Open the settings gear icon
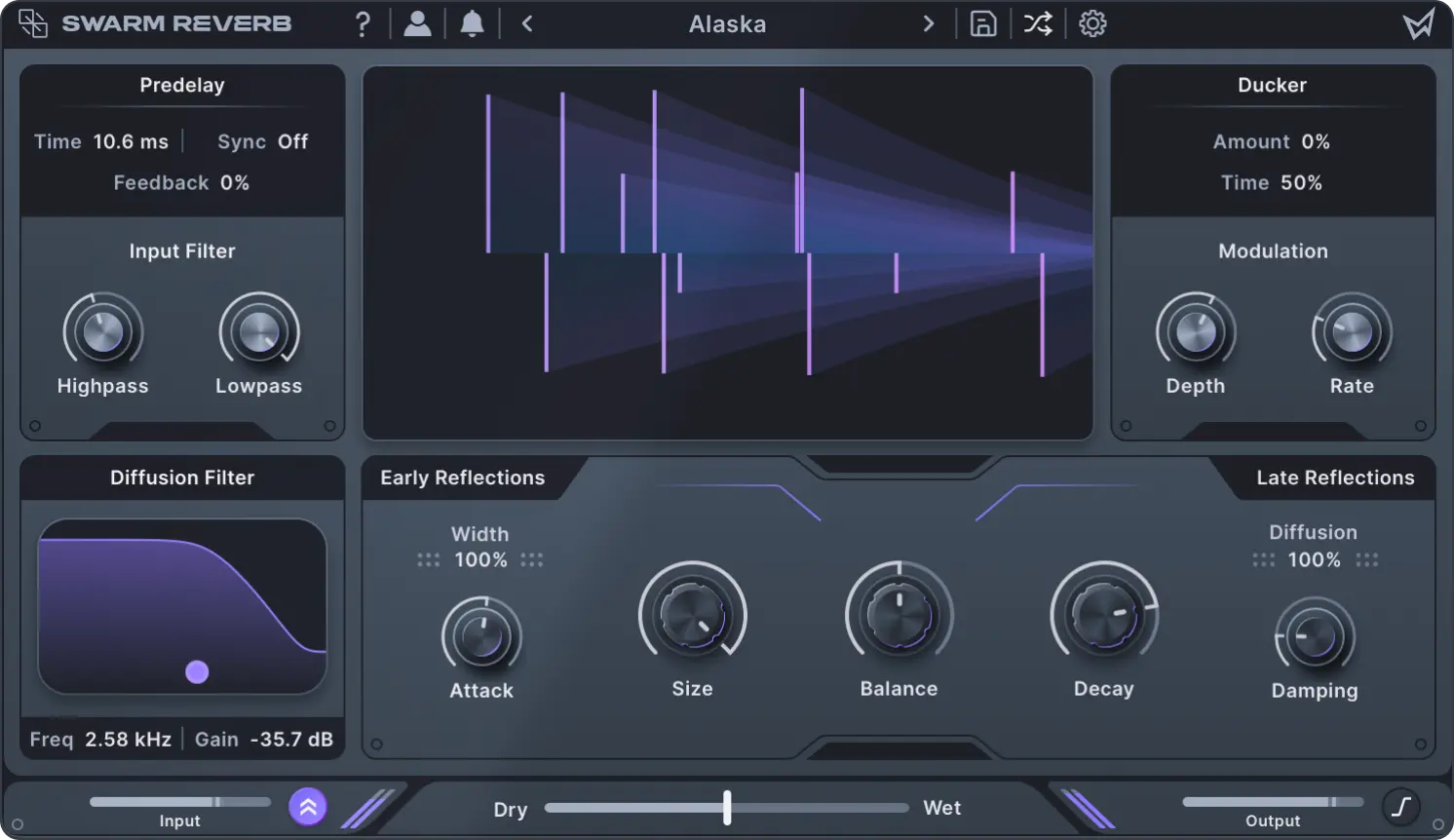 click(x=1092, y=23)
